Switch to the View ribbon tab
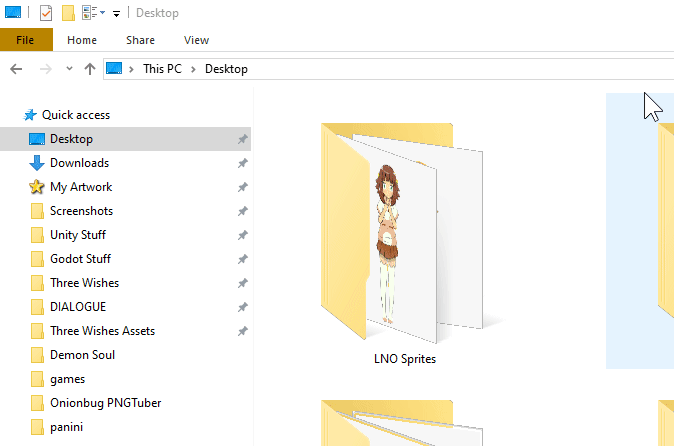This screenshot has height=446, width=674. pyautogui.click(x=196, y=40)
